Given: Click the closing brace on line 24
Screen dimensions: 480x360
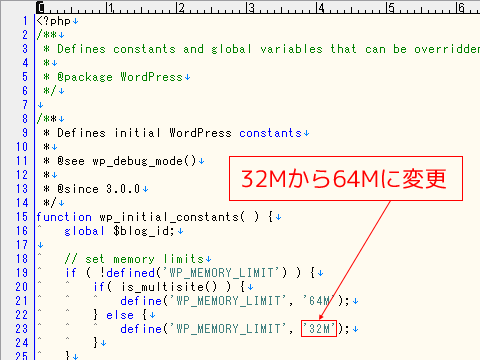Looking at the screenshot, I should [96, 343].
